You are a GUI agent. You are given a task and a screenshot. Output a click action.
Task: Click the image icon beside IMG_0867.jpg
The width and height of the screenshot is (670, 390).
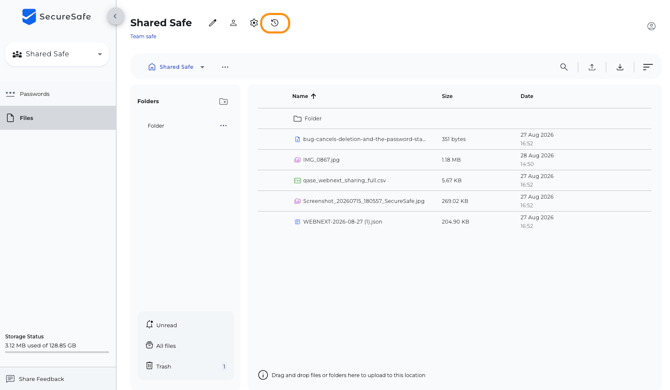point(297,160)
